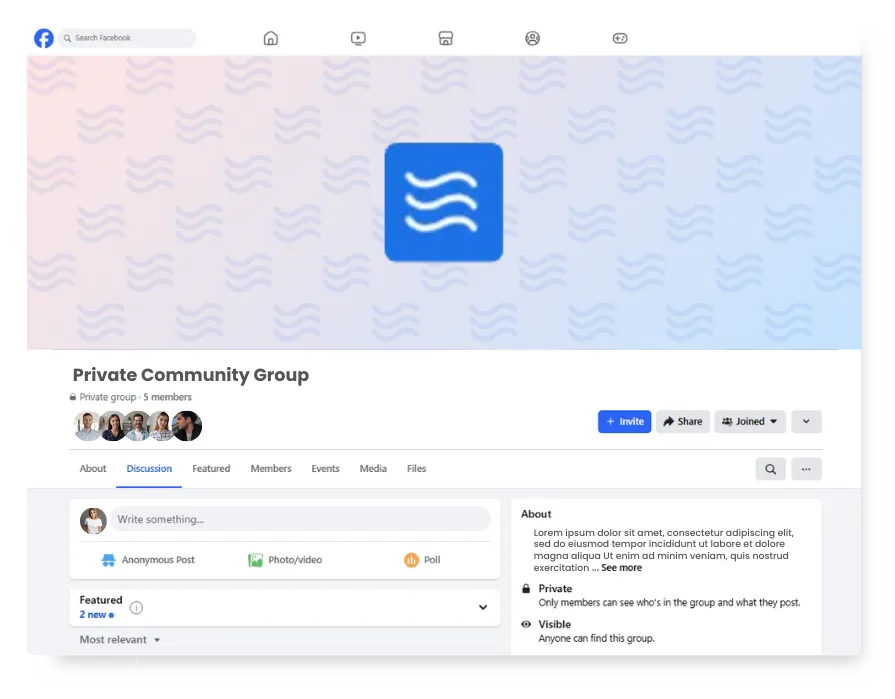Start an Anonymous Post

148,560
